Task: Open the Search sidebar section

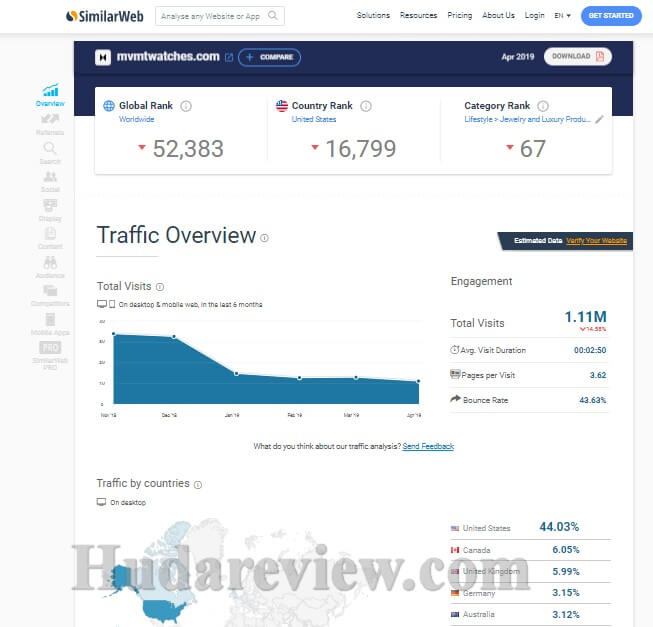Action: pyautogui.click(x=50, y=153)
